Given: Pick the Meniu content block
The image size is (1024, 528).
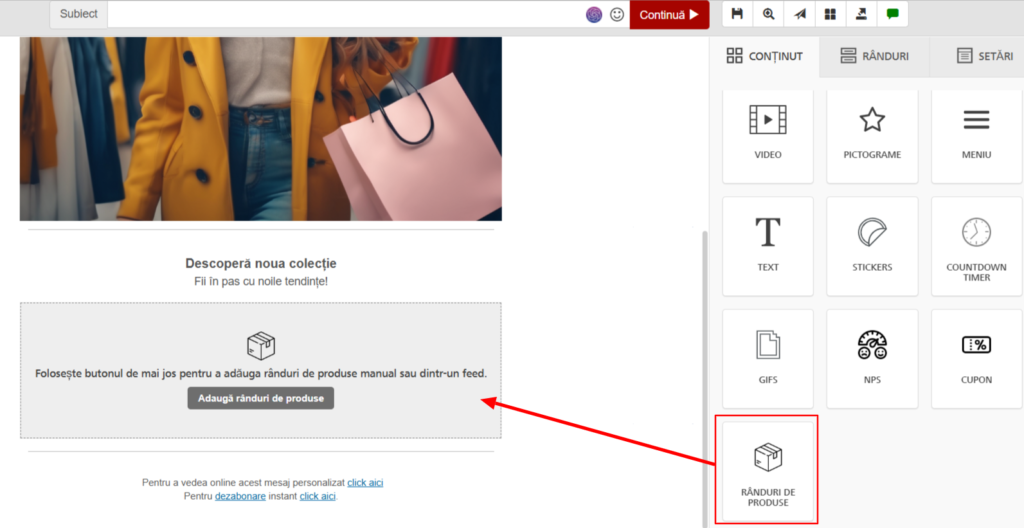Looking at the screenshot, I should pos(976,135).
